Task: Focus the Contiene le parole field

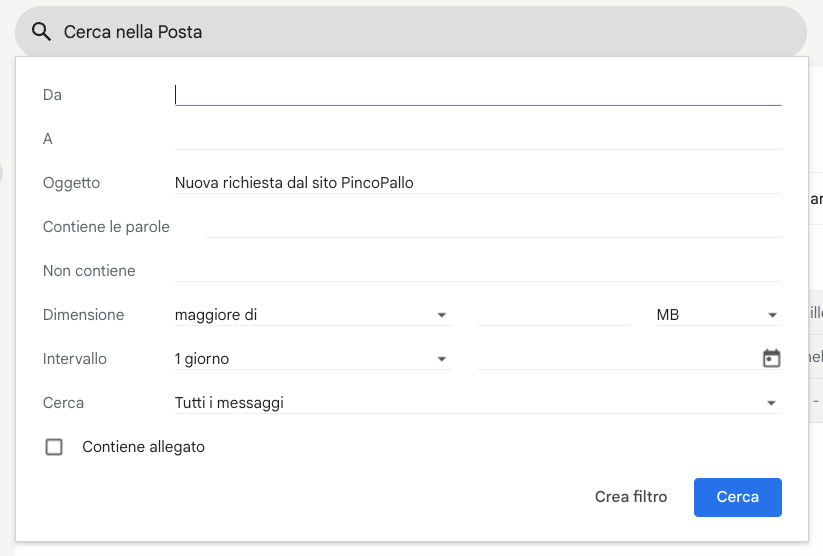Action: [x=492, y=227]
